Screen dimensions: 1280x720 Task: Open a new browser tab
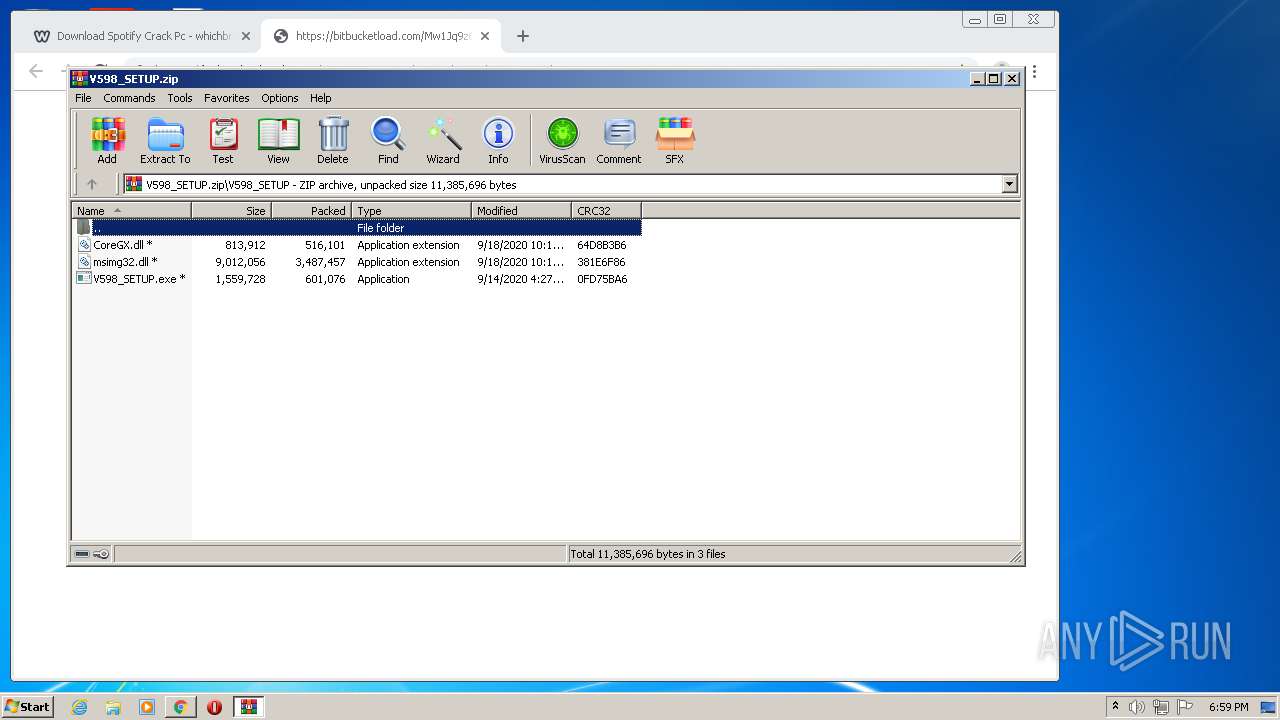522,36
